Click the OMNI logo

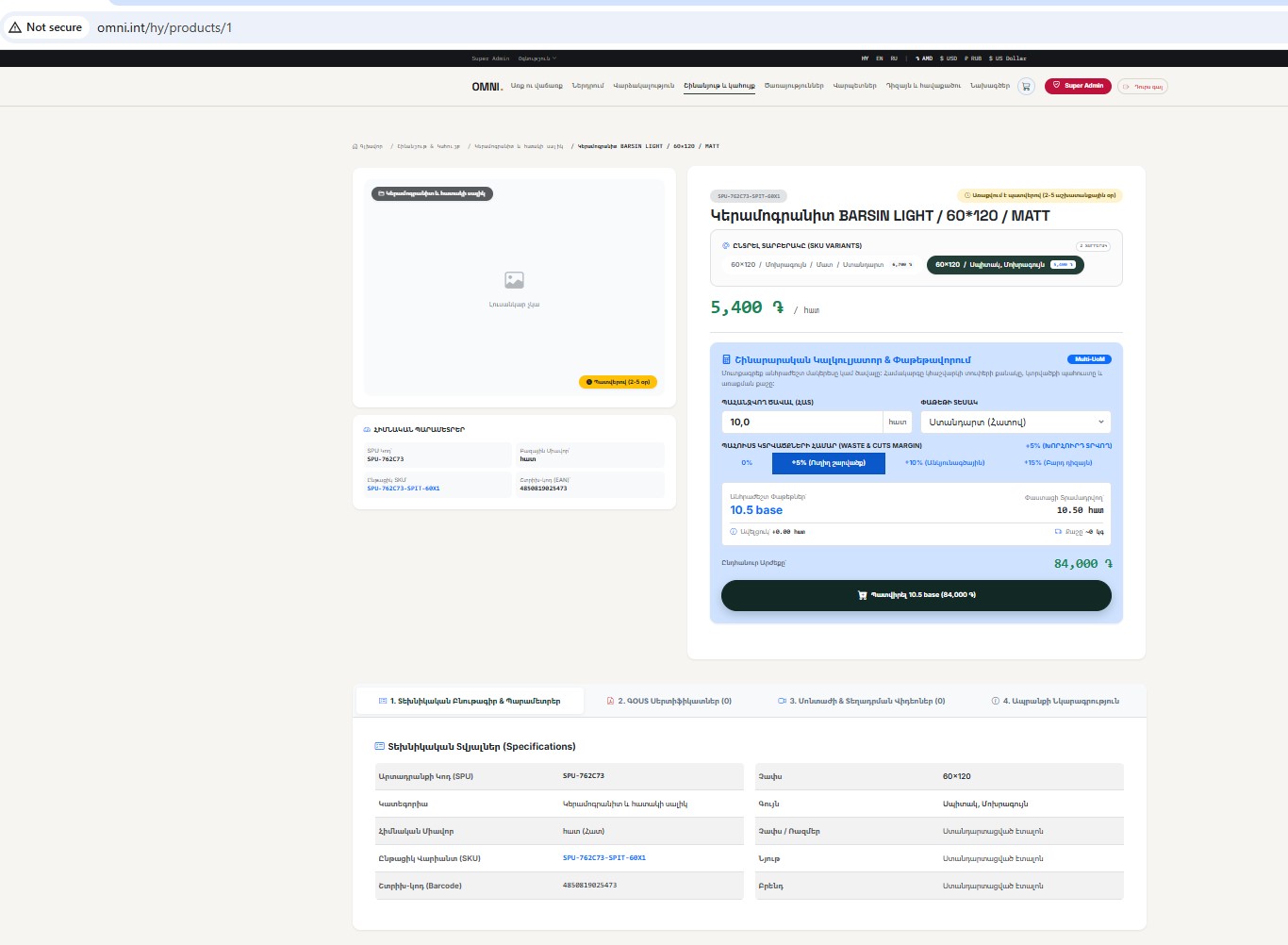click(487, 87)
